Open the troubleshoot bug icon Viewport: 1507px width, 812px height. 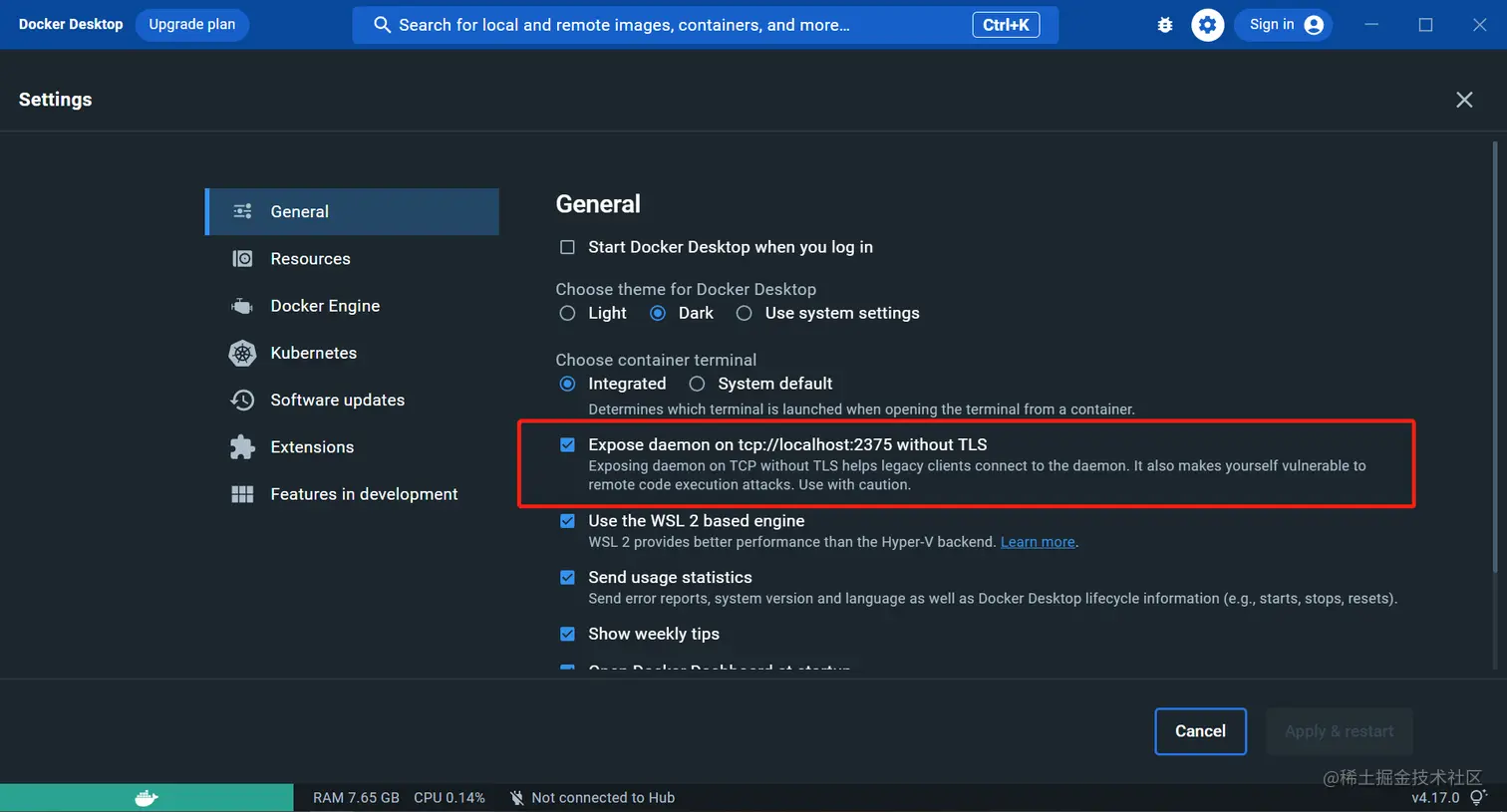(1164, 25)
